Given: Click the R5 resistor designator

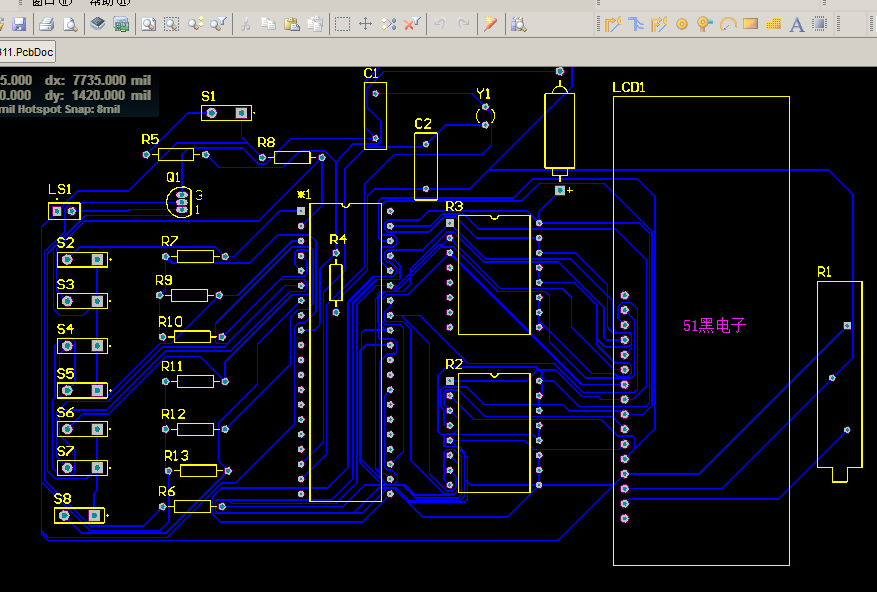Looking at the screenshot, I should 150,139.
